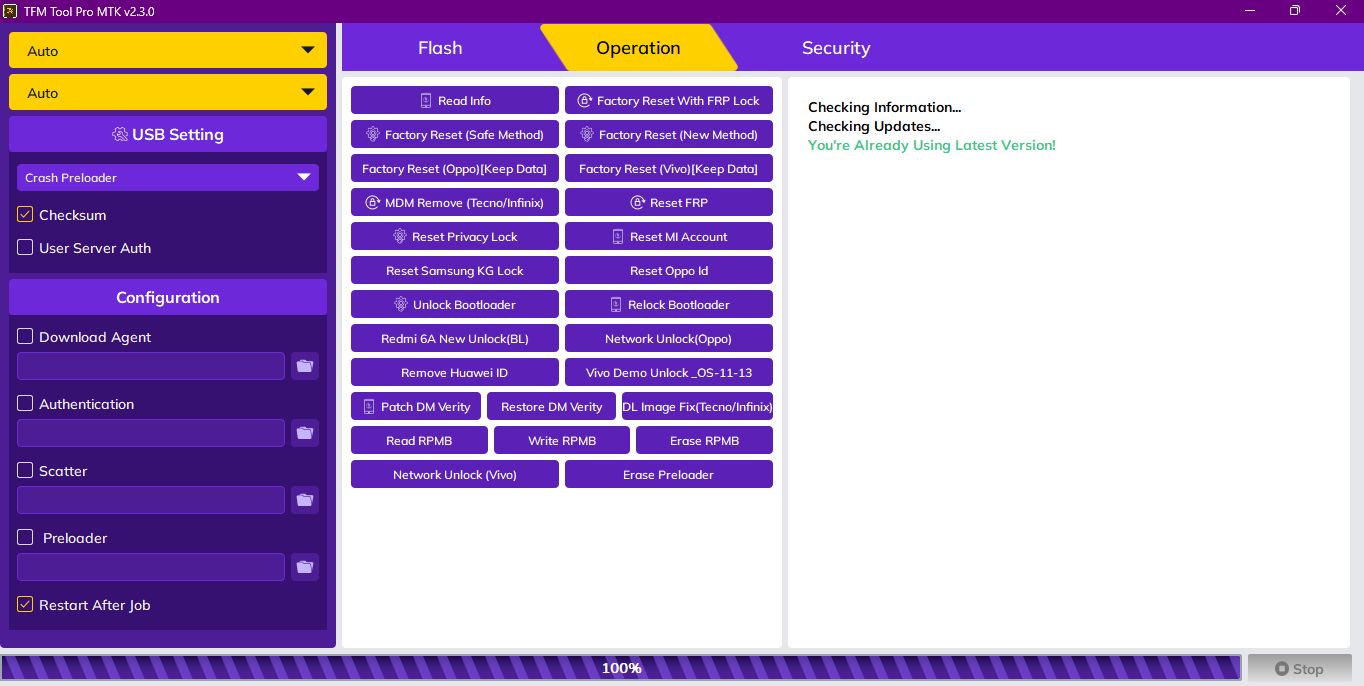Screen dimensions: 1364x686
Task: Click Restore DM Verity button
Action: 551,407
